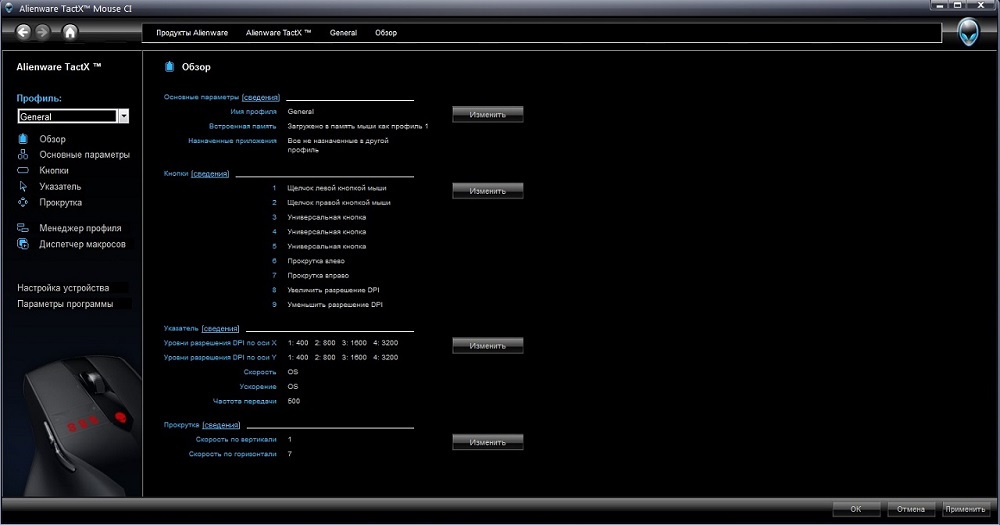
Task: Open Настройка устройства
Action: [x=63, y=288]
